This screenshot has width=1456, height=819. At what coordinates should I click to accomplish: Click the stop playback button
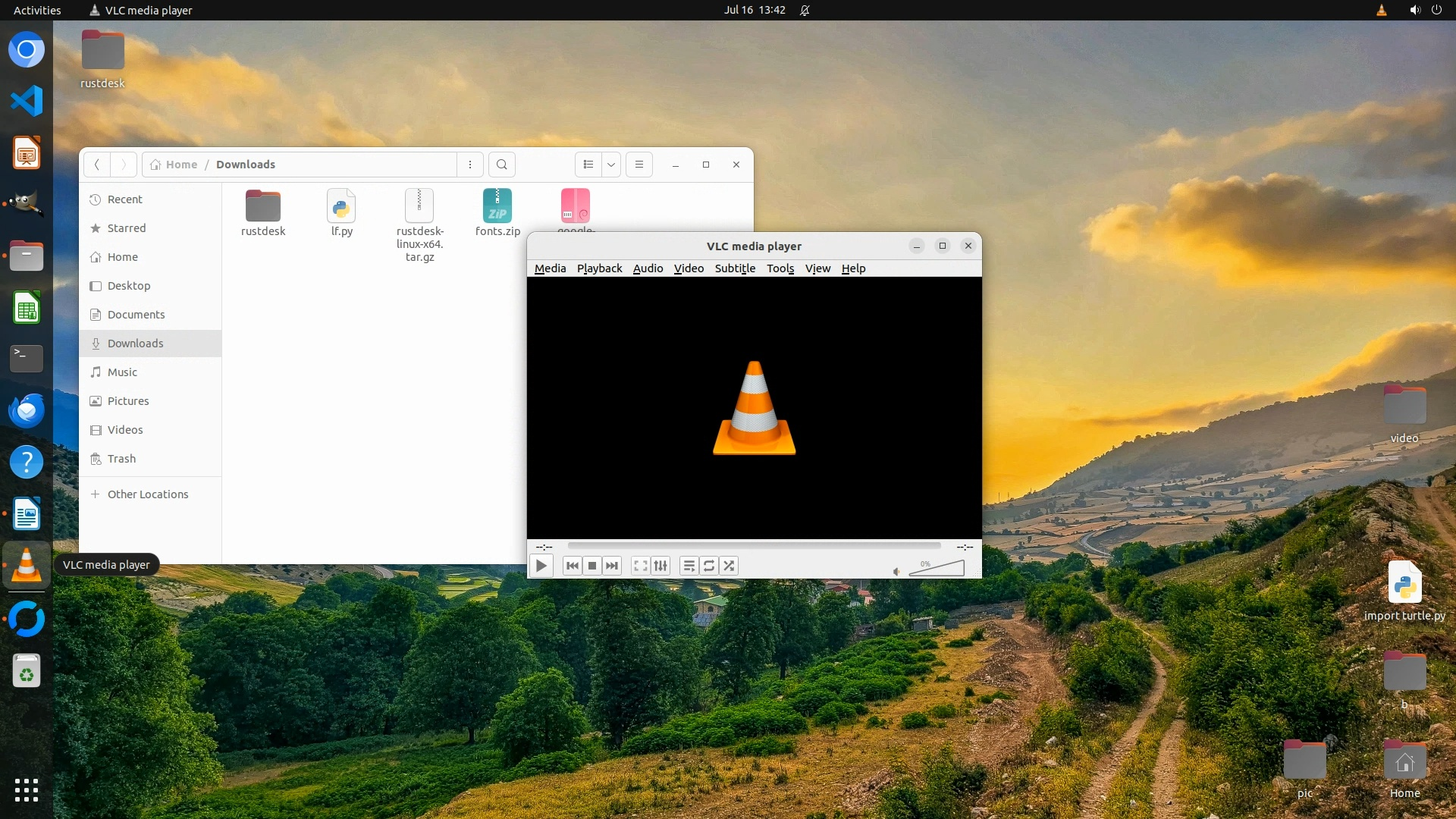(592, 566)
